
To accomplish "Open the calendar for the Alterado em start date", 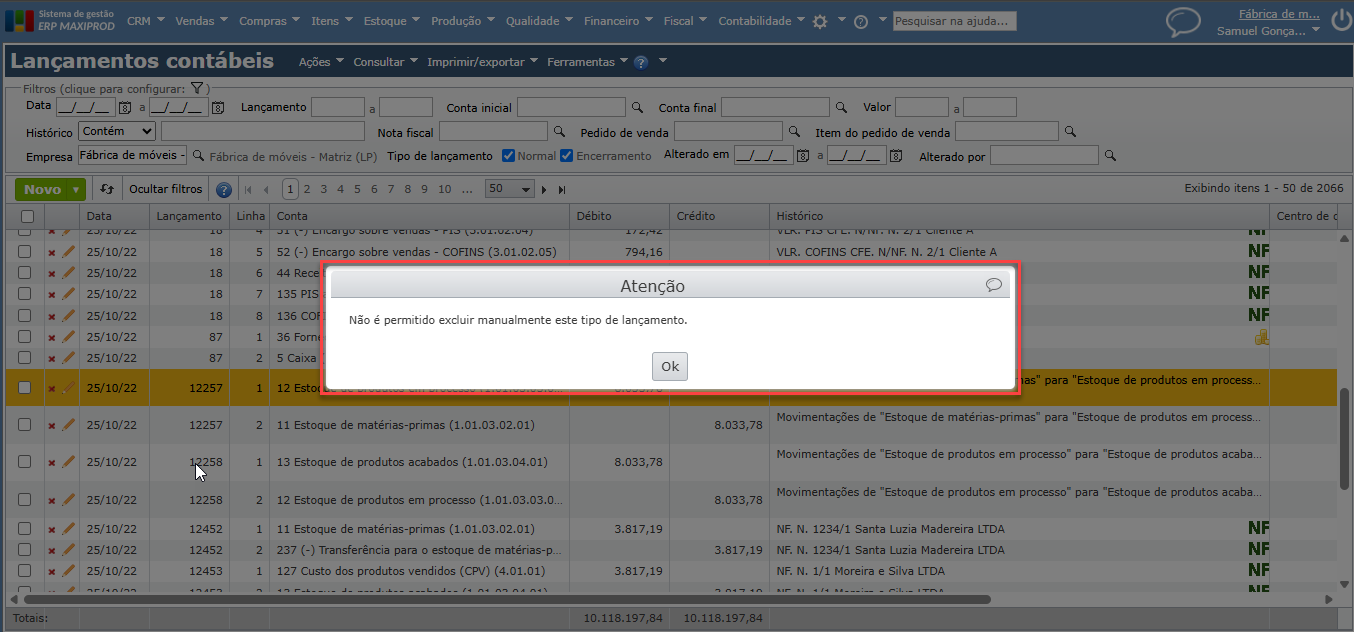I will [x=802, y=155].
